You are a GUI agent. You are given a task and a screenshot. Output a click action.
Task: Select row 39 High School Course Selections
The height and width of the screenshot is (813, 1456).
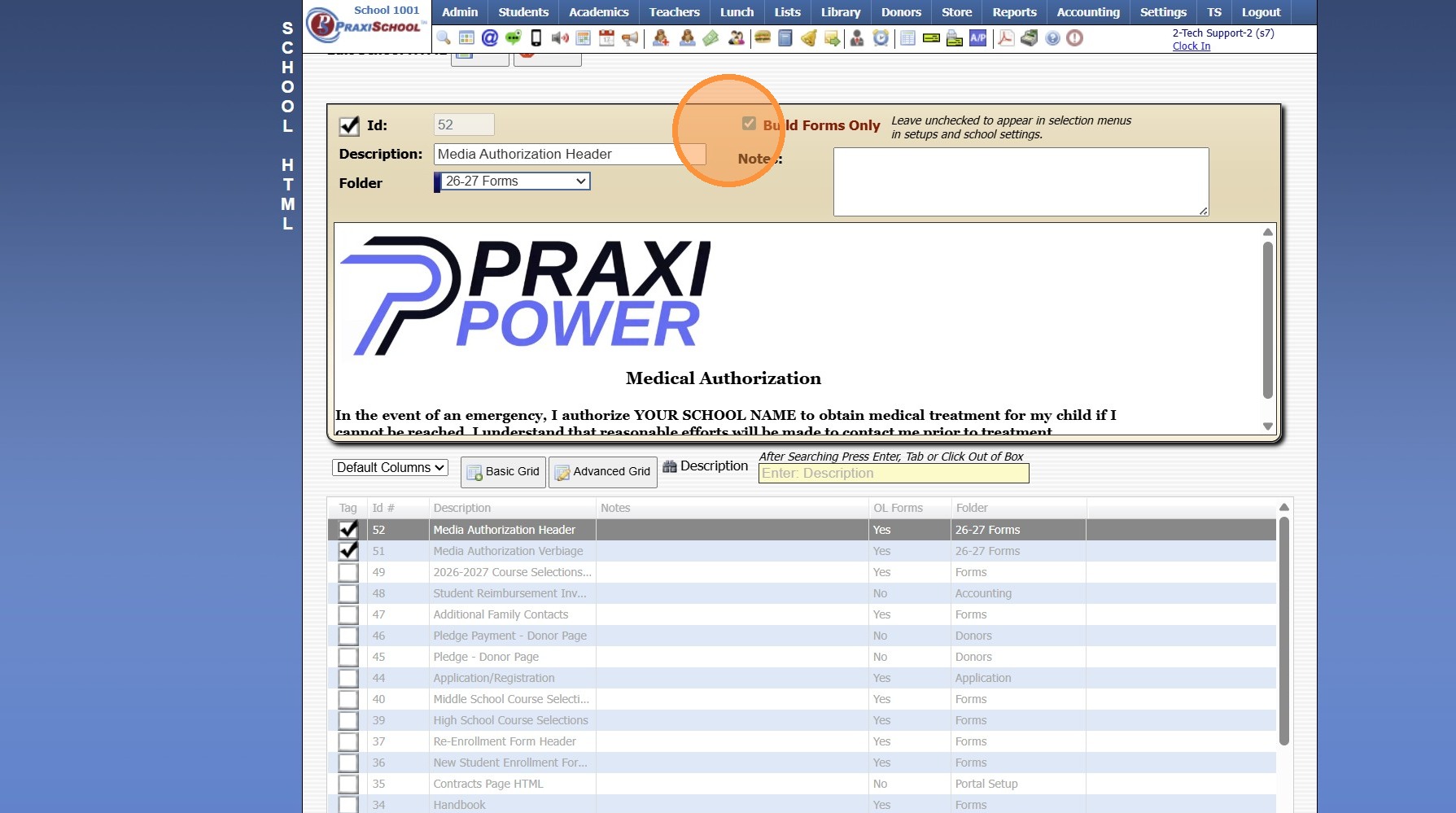pos(802,720)
